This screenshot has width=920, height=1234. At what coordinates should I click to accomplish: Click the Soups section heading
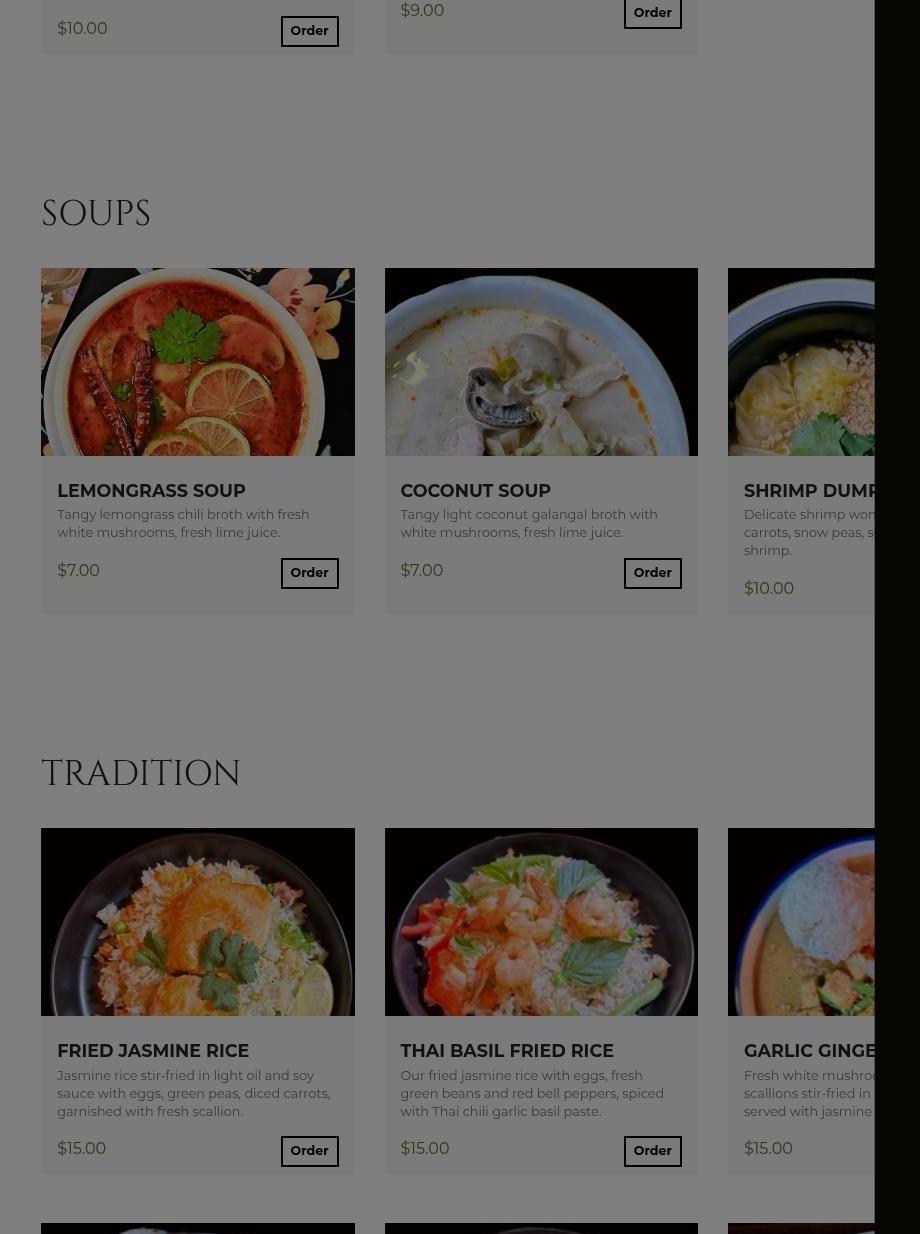[x=96, y=214]
